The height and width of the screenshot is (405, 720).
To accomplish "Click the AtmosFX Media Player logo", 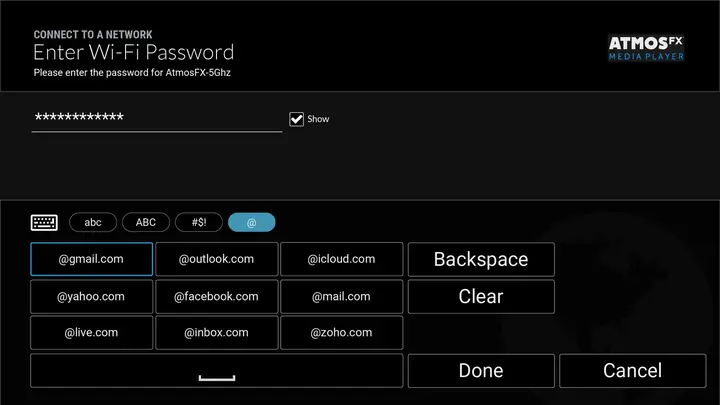I will pyautogui.click(x=646, y=48).
